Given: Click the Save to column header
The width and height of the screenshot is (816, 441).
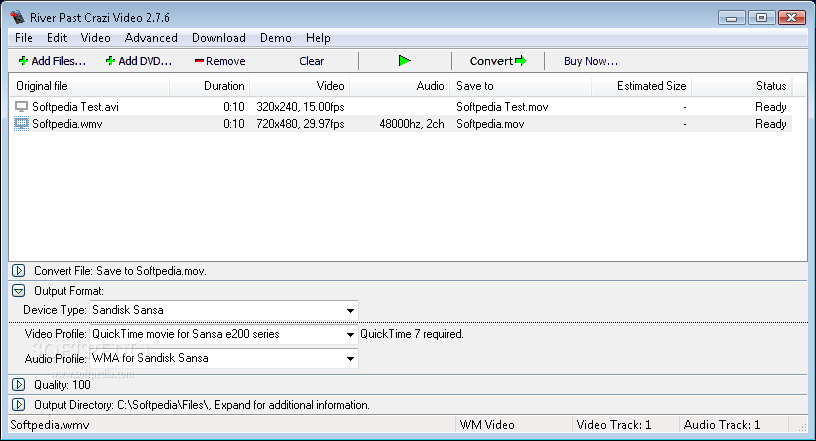Looking at the screenshot, I should pyautogui.click(x=520, y=86).
